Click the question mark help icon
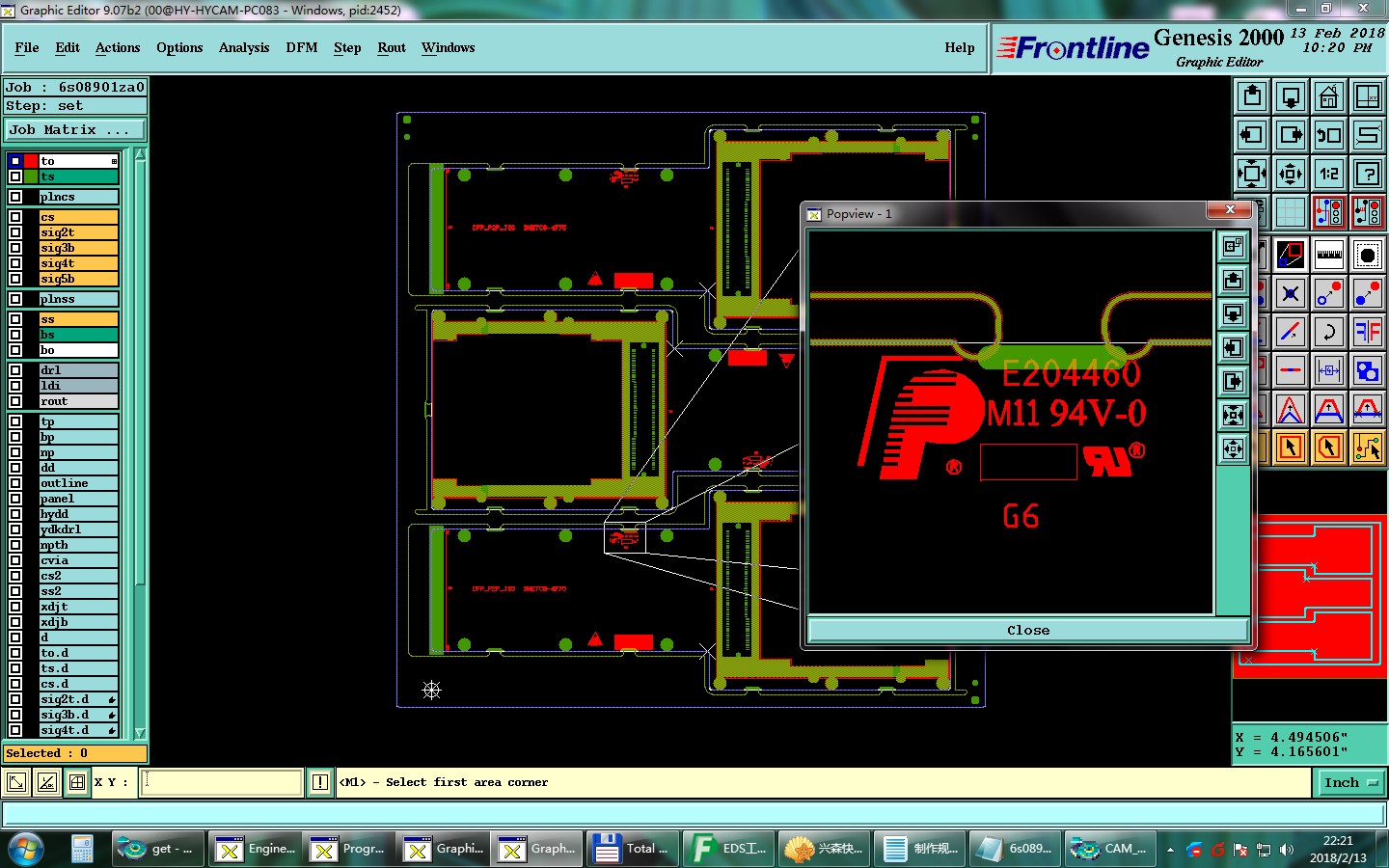1389x868 pixels. (1368, 174)
